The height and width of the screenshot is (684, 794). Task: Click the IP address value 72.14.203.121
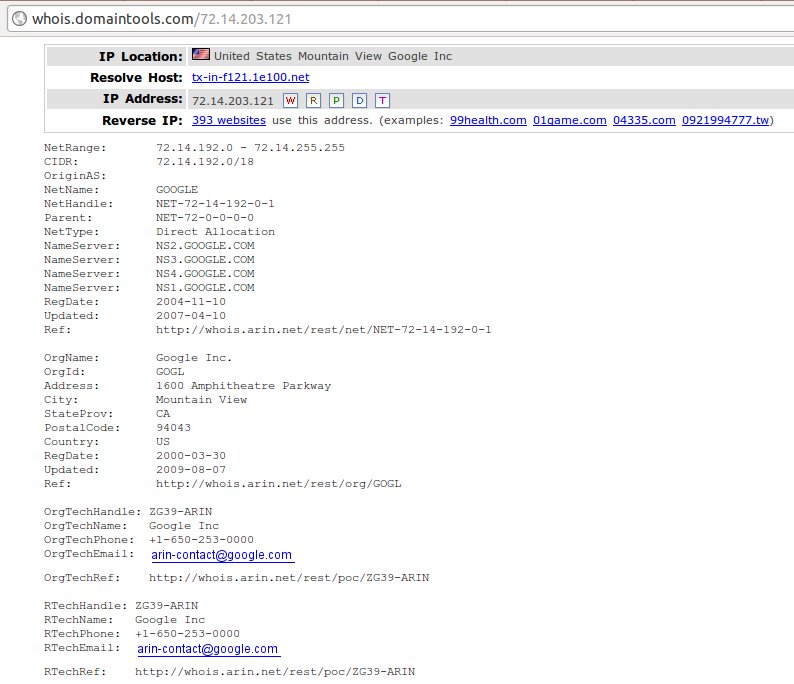(232, 101)
